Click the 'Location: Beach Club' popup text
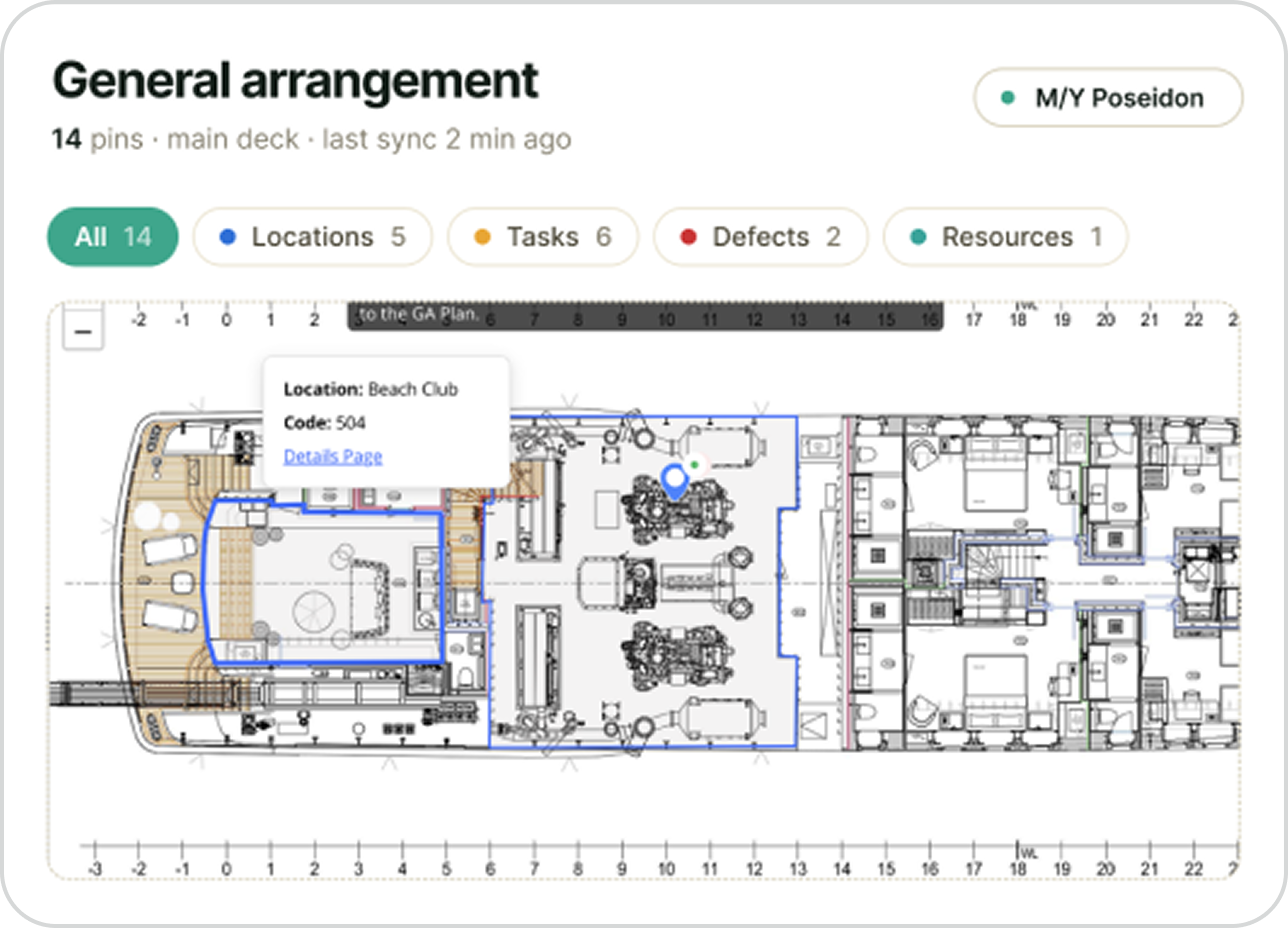 tap(371, 389)
